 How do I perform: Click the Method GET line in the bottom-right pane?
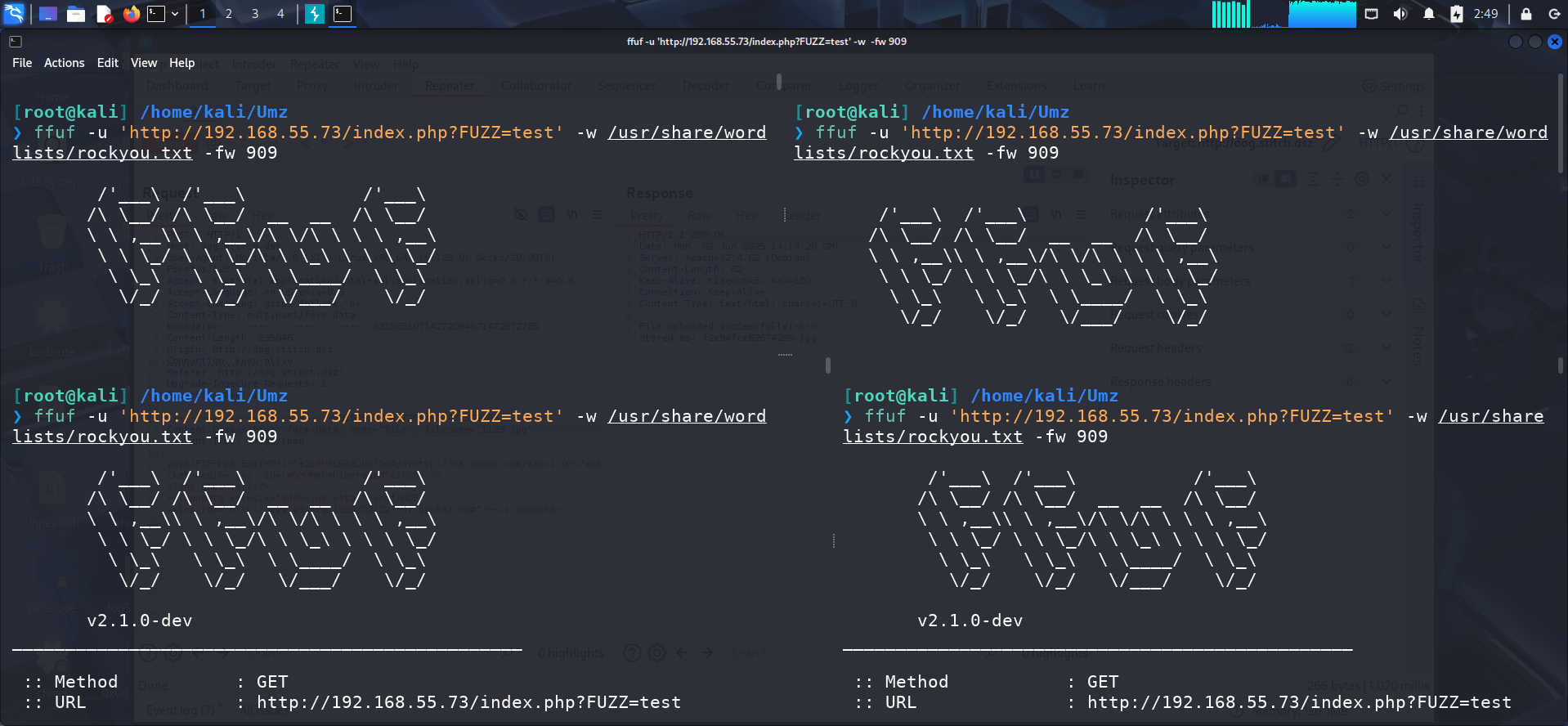tap(987, 682)
